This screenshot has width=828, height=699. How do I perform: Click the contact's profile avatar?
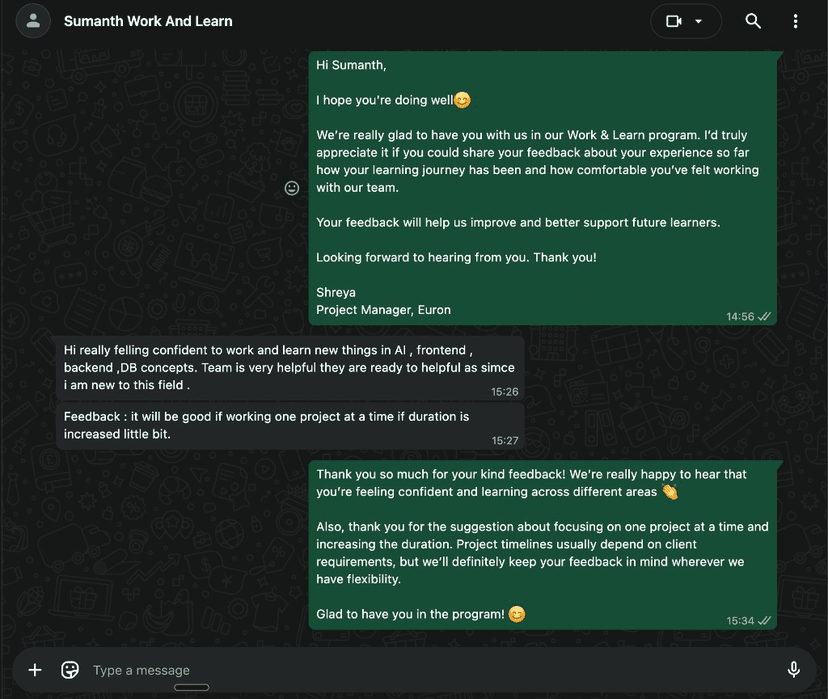pyautogui.click(x=33, y=21)
